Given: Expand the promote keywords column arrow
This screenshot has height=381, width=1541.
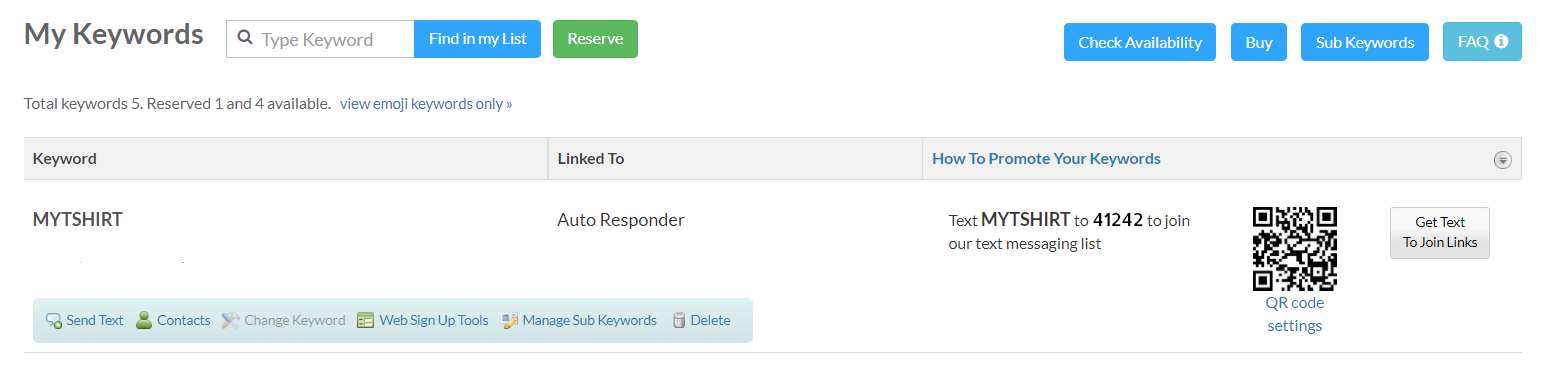Looking at the screenshot, I should 1502,160.
